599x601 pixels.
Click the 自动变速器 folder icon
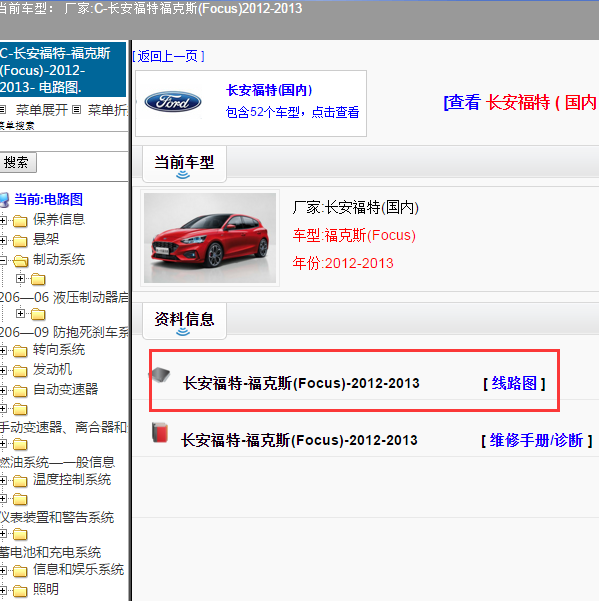[x=20, y=391]
